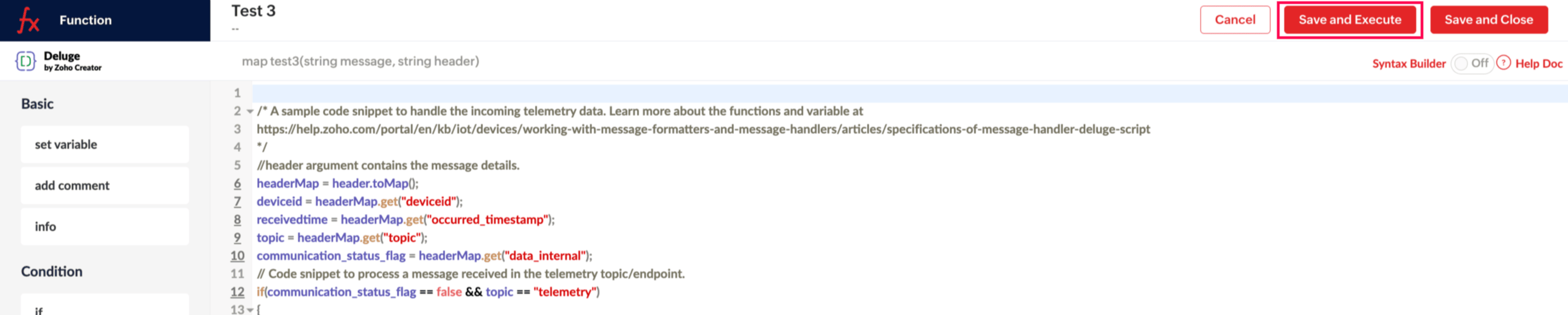Open the Help Doc link
Screen dimensions: 1568x315
pos(1538,63)
